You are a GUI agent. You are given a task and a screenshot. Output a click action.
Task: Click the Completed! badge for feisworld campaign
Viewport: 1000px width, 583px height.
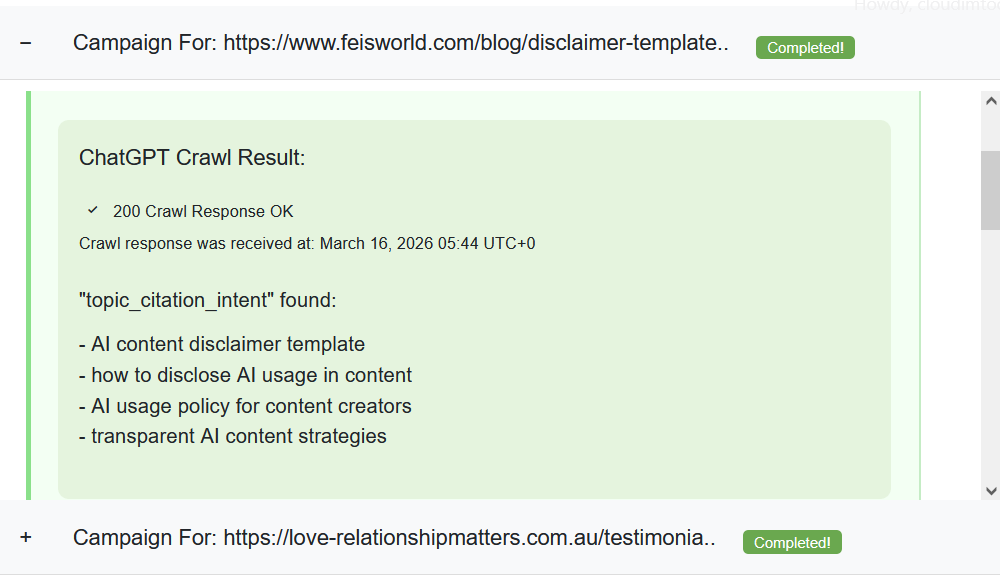click(805, 48)
